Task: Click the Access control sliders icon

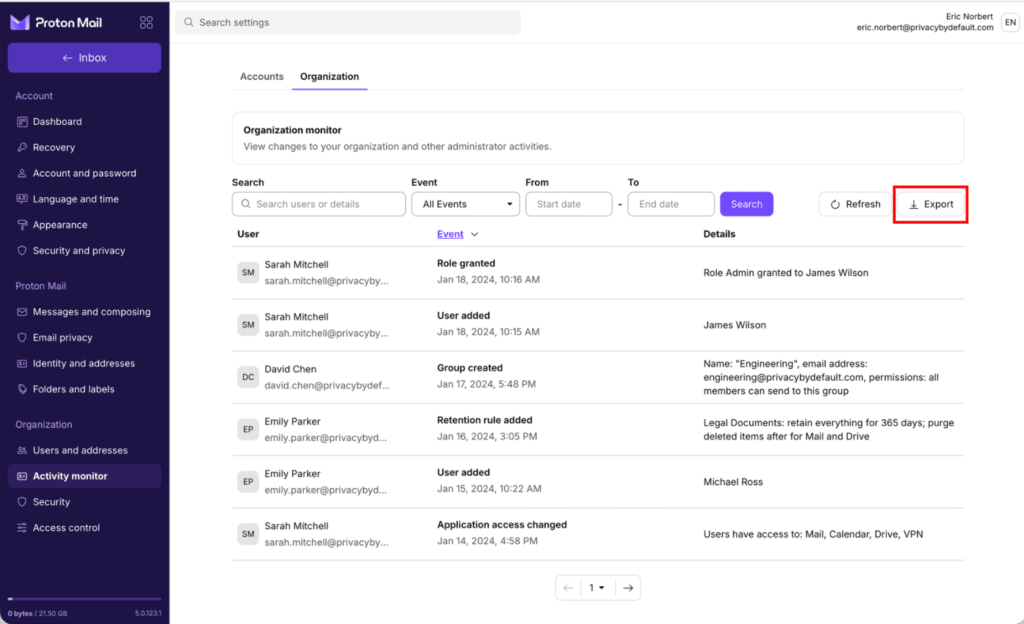Action: click(x=22, y=528)
